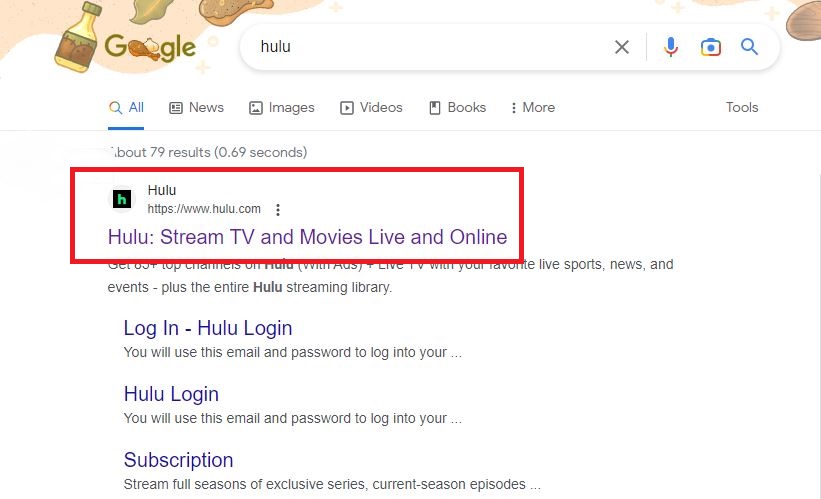Screen dimensions: 821x499
Task: Clear the search box with X icon
Action: [x=622, y=47]
